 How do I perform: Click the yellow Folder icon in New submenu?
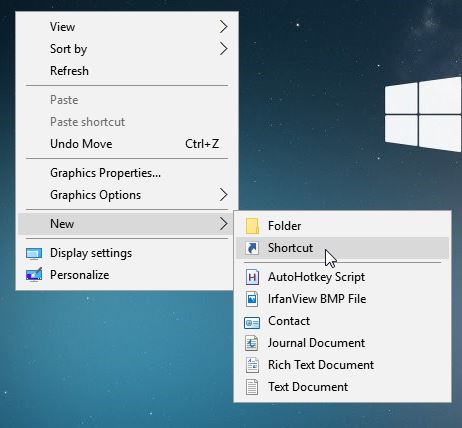coord(252,226)
